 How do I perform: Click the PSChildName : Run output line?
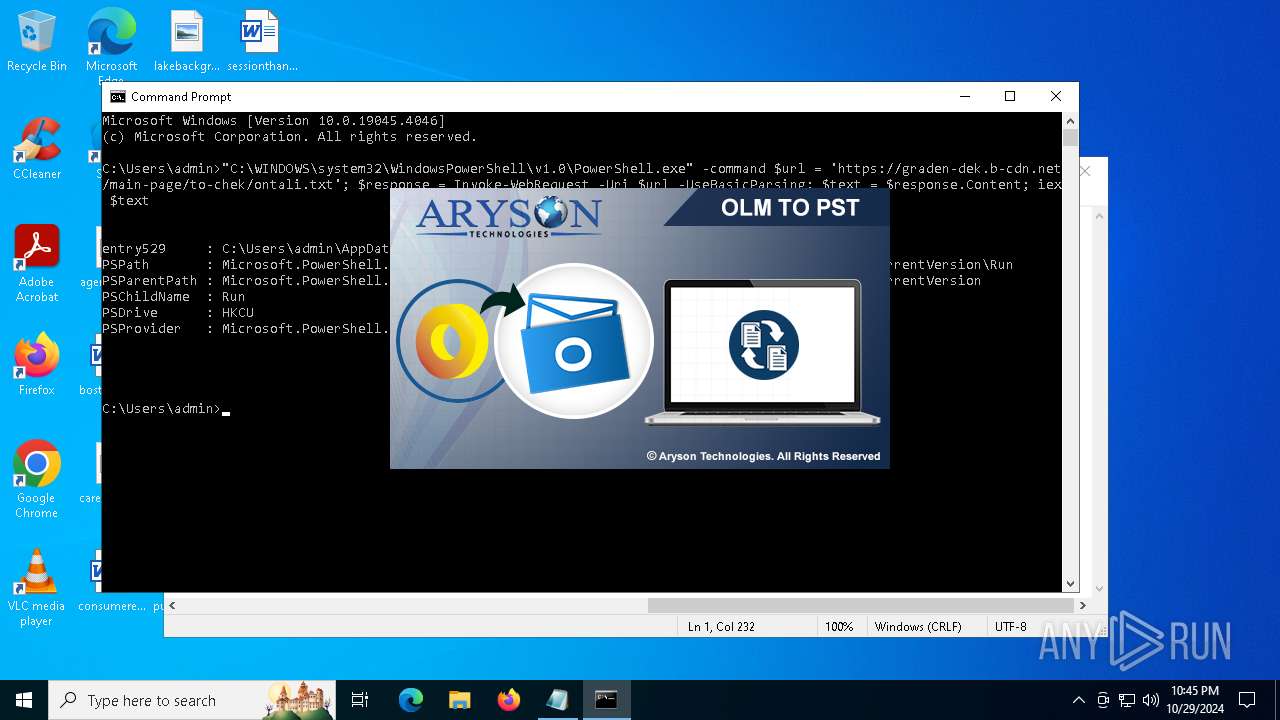tap(174, 297)
